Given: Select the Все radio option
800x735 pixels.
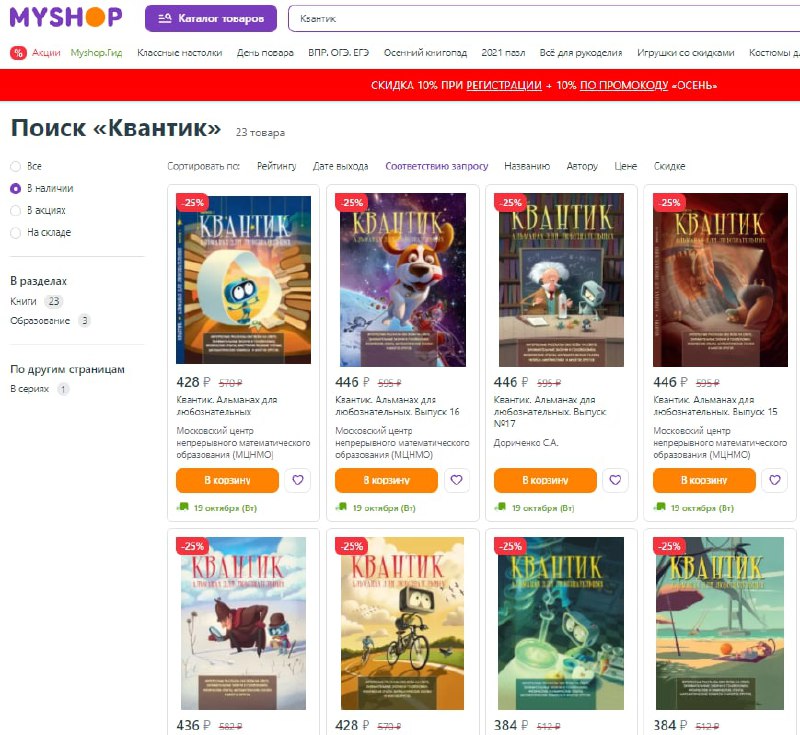Looking at the screenshot, I should [16, 166].
